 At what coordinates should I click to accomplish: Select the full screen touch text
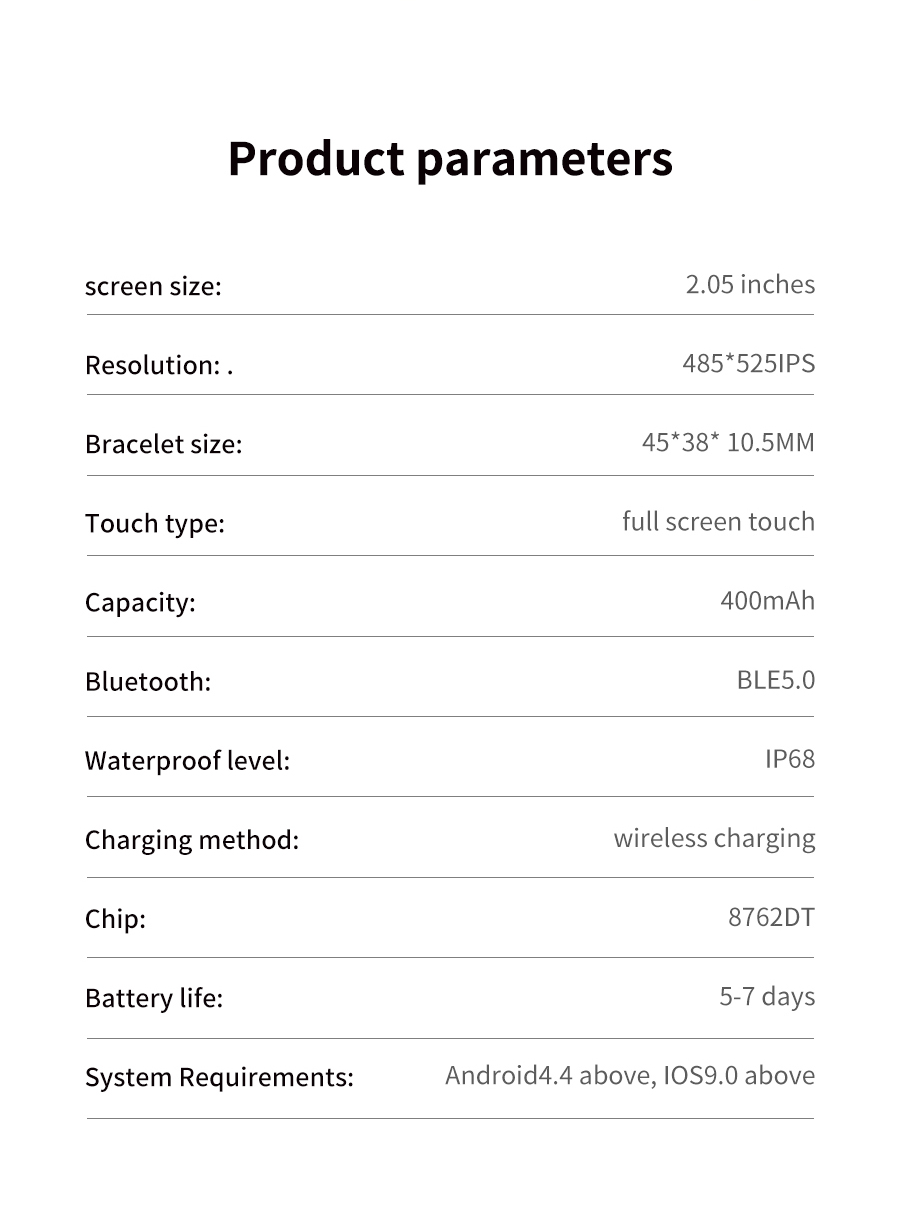pos(718,522)
